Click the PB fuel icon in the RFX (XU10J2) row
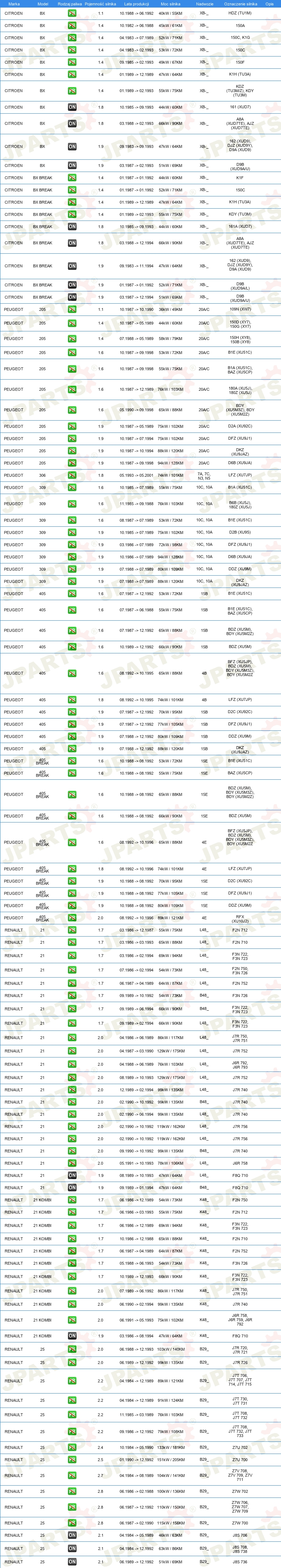Image resolution: width=281 pixels, height=1568 pixels. tap(72, 918)
